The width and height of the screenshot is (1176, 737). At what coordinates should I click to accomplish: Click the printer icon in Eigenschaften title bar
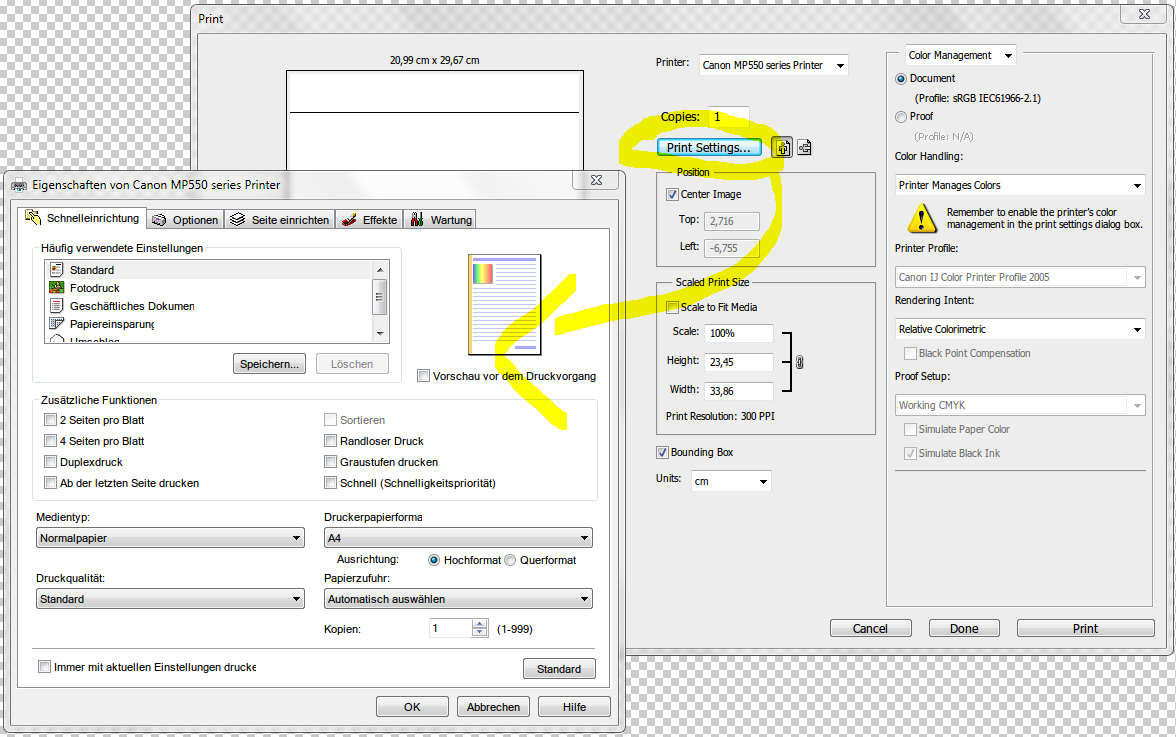pos(19,185)
